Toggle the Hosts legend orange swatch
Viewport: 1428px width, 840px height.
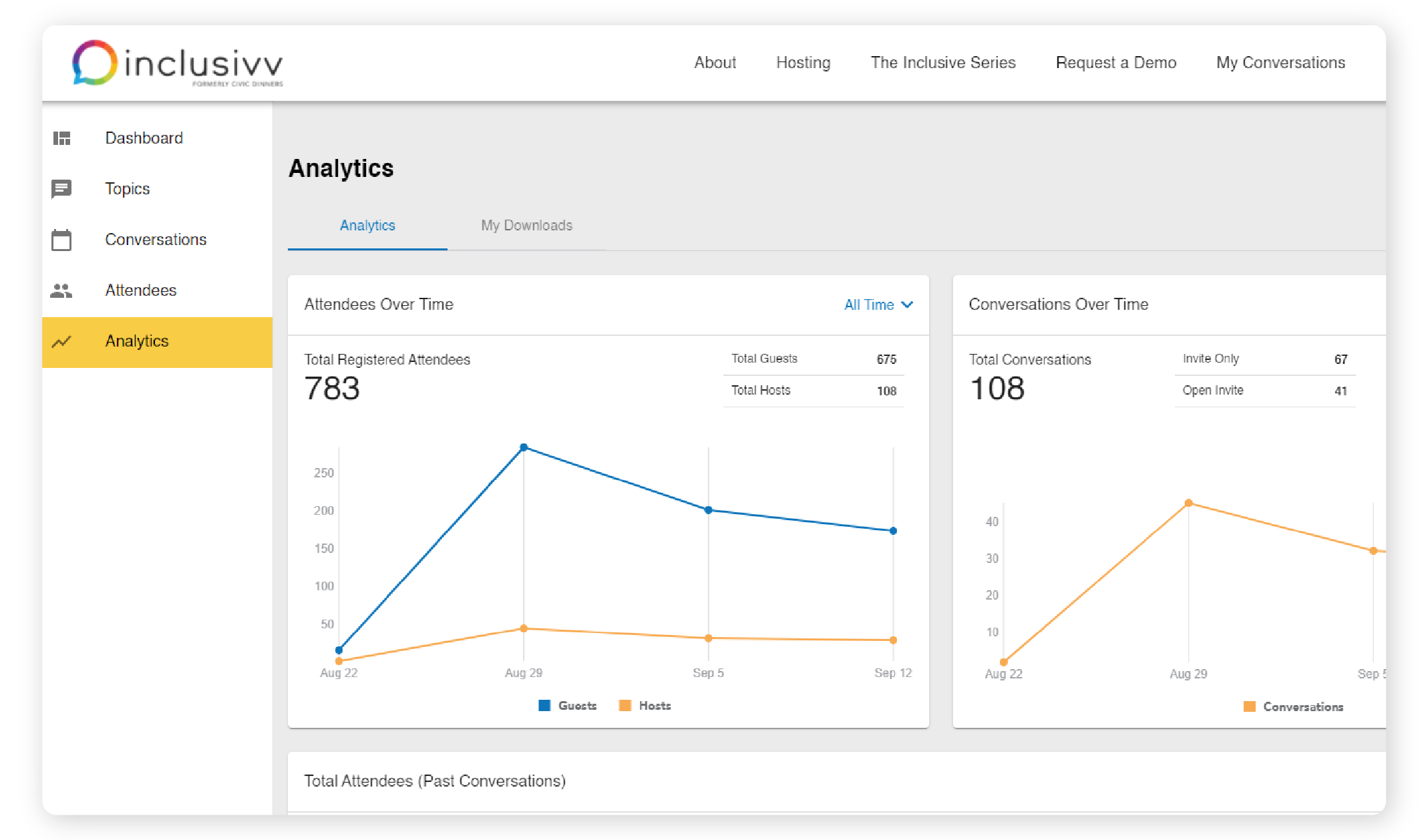click(x=625, y=706)
